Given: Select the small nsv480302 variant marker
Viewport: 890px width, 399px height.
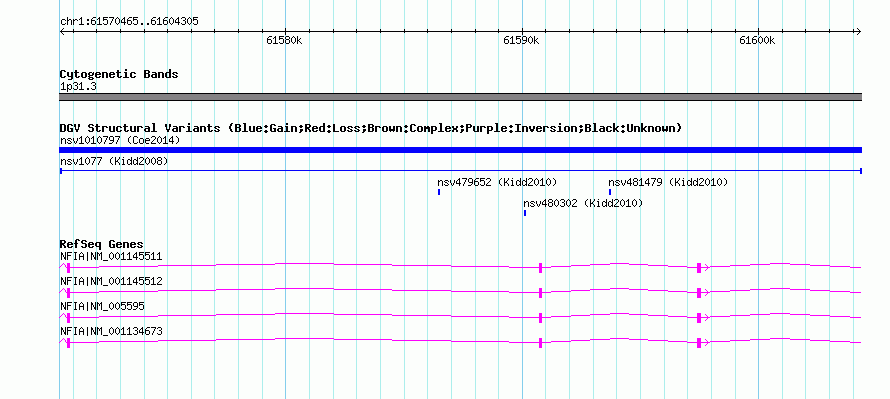Looking at the screenshot, I should click(x=525, y=213).
